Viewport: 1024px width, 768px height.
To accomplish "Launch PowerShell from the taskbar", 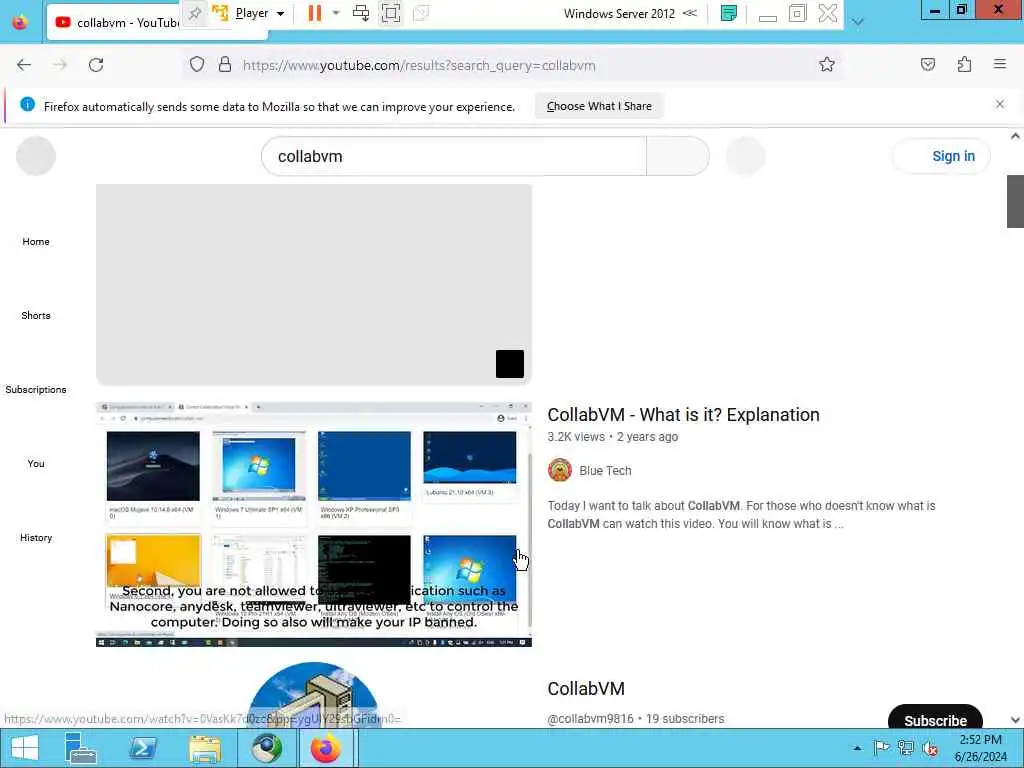I will coord(143,748).
